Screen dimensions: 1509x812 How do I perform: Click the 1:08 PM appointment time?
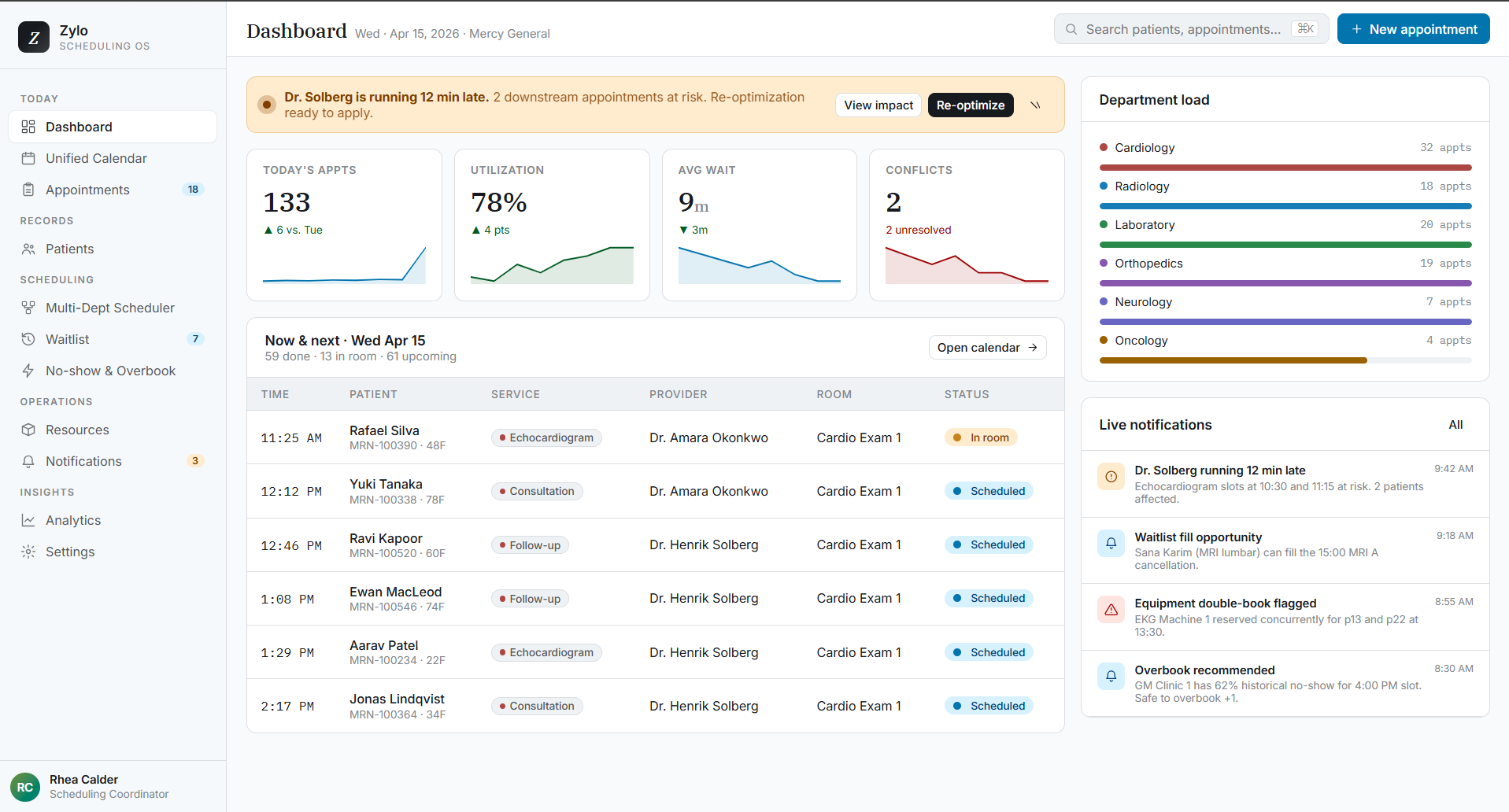click(287, 600)
